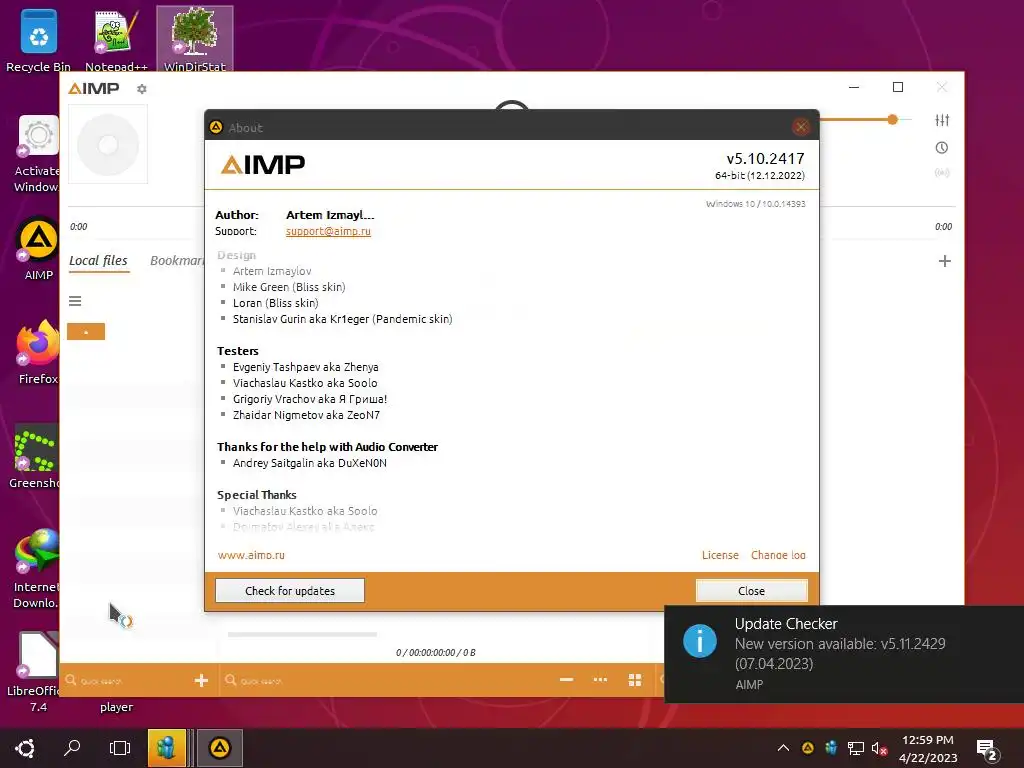This screenshot has width=1024, height=768.
Task: Open more options ellipsis in playlist bar
Action: (600, 680)
